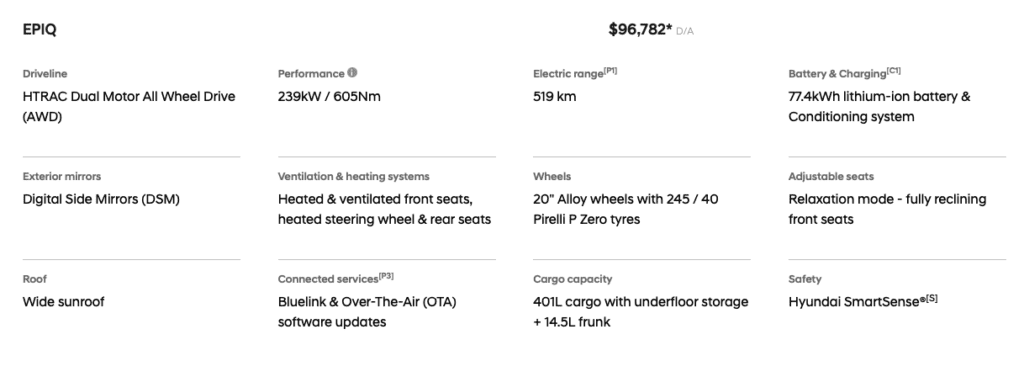Click the HTRAC Dual Motor All Wheel Drive text
This screenshot has width=1024, height=377.
pos(129,107)
